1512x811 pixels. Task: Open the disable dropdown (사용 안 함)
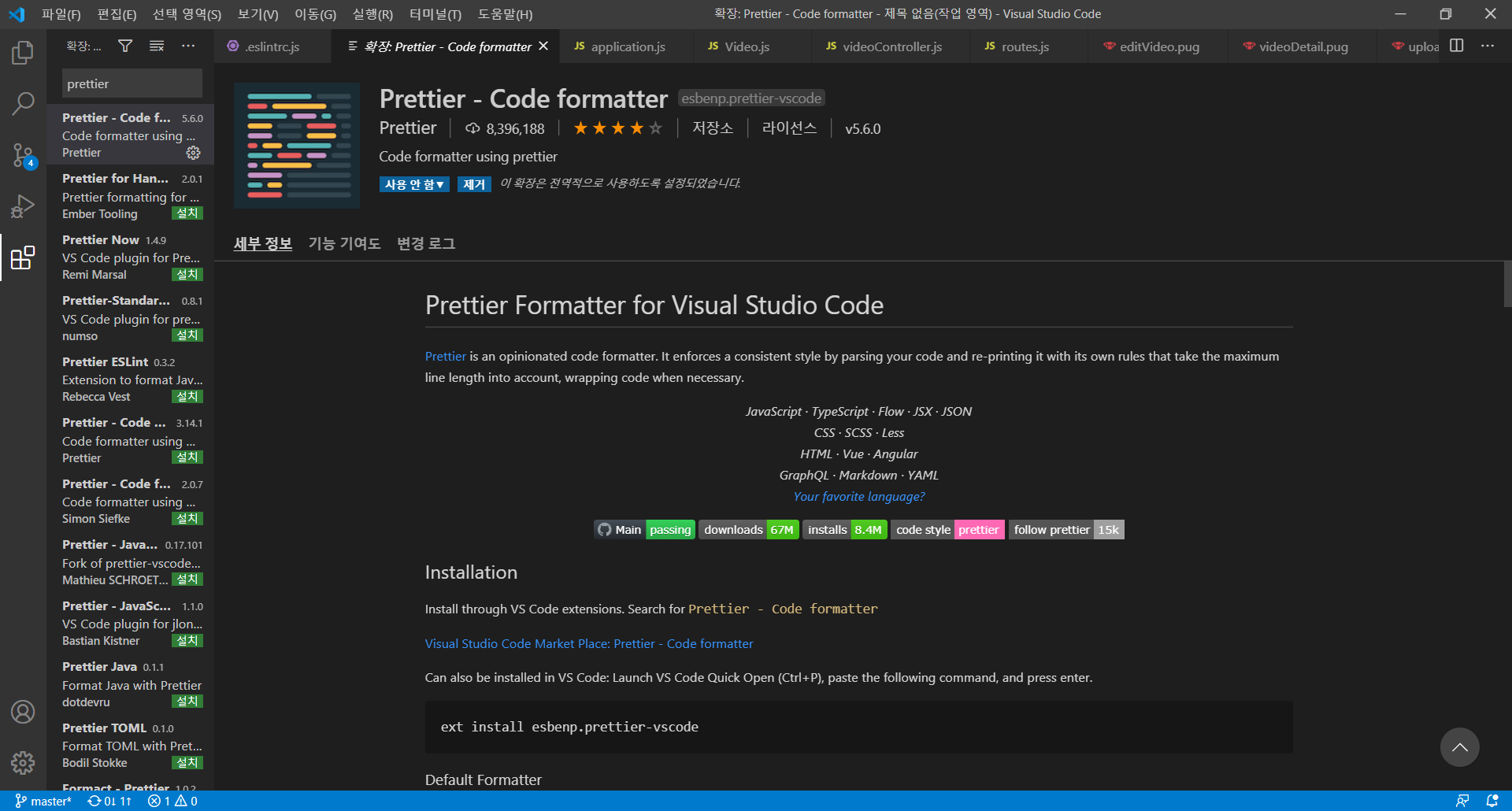414,184
